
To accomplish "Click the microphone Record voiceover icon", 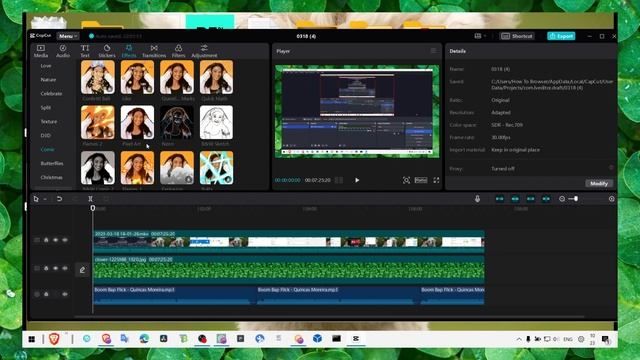I will (x=477, y=199).
